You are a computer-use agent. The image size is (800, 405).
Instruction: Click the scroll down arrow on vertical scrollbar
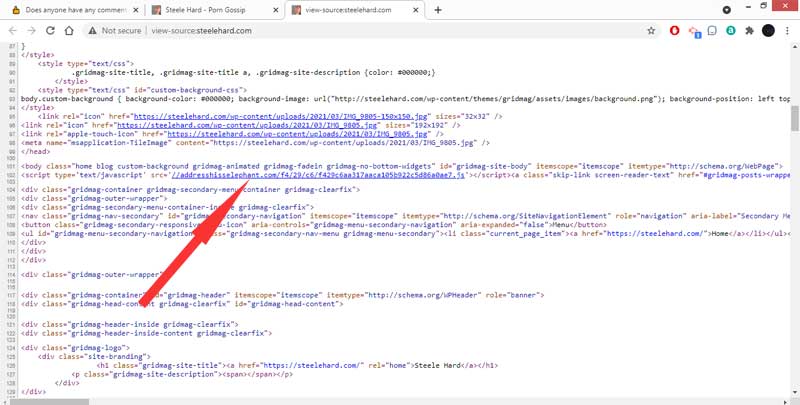coord(795,393)
